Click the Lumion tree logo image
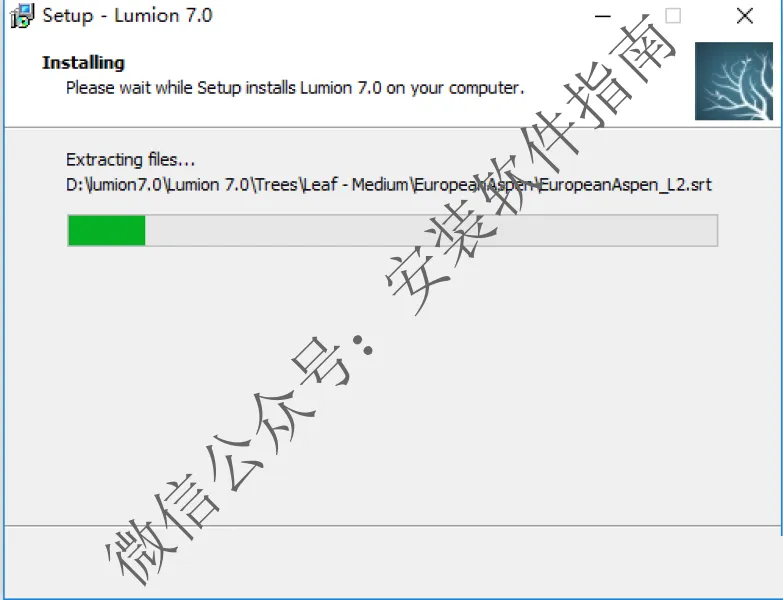 tap(734, 81)
